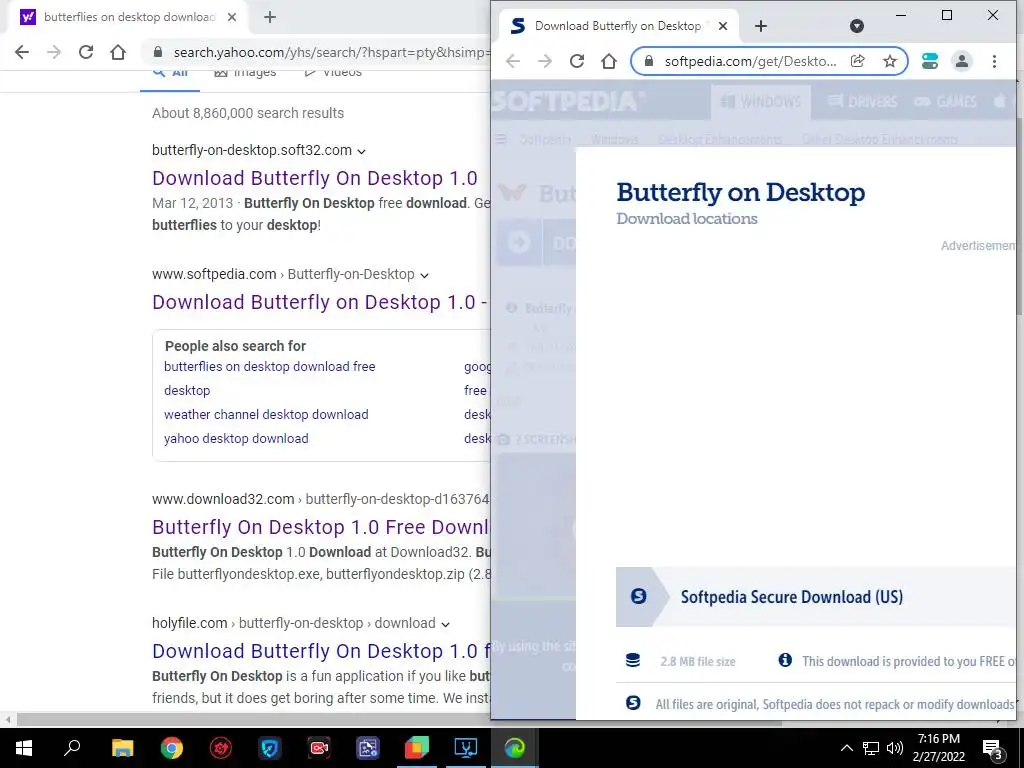1024x768 pixels.
Task: Click the search.yahoo.com address bar
Action: point(327,52)
